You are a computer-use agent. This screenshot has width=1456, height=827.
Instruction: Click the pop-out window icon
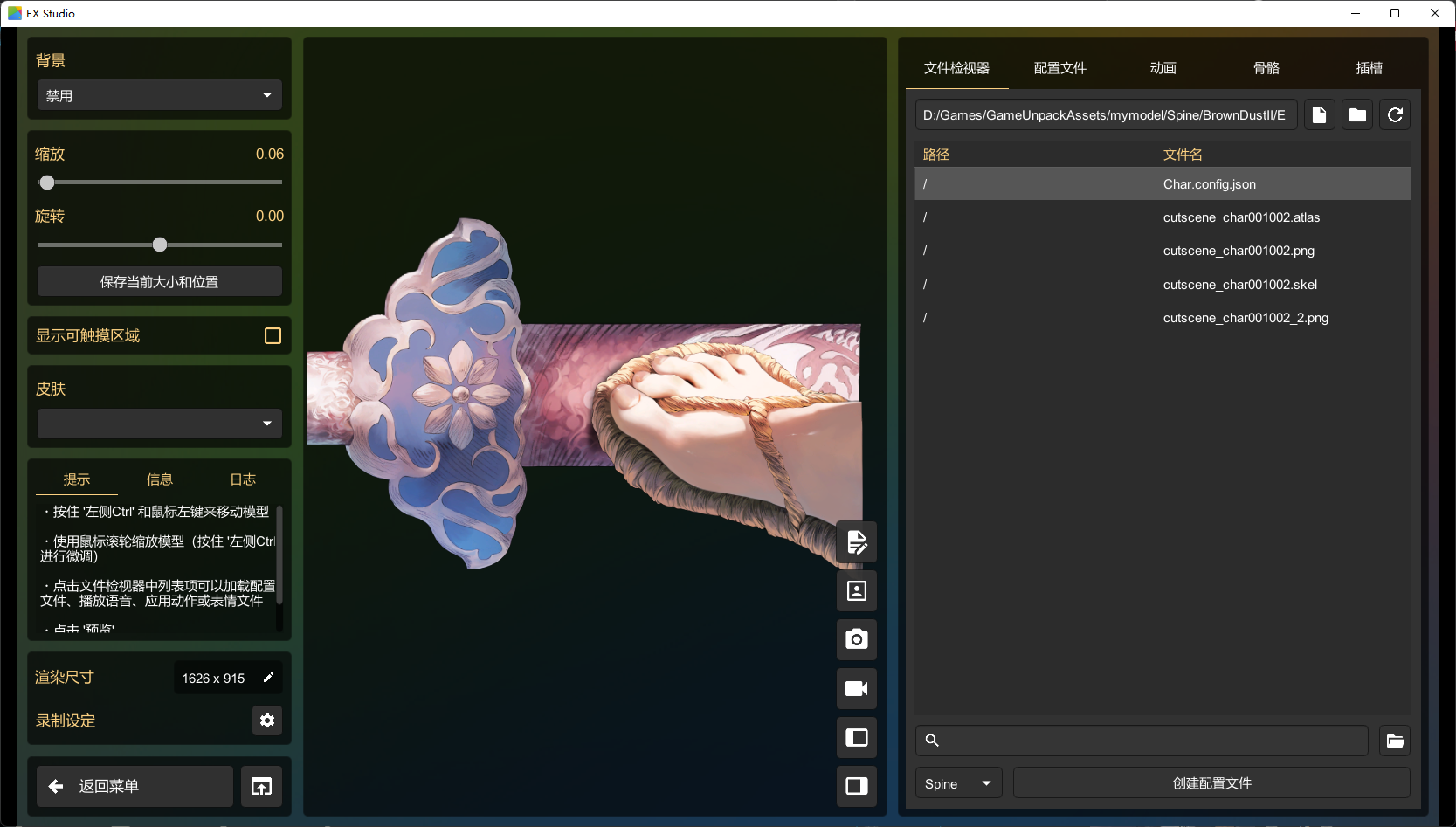[261, 787]
